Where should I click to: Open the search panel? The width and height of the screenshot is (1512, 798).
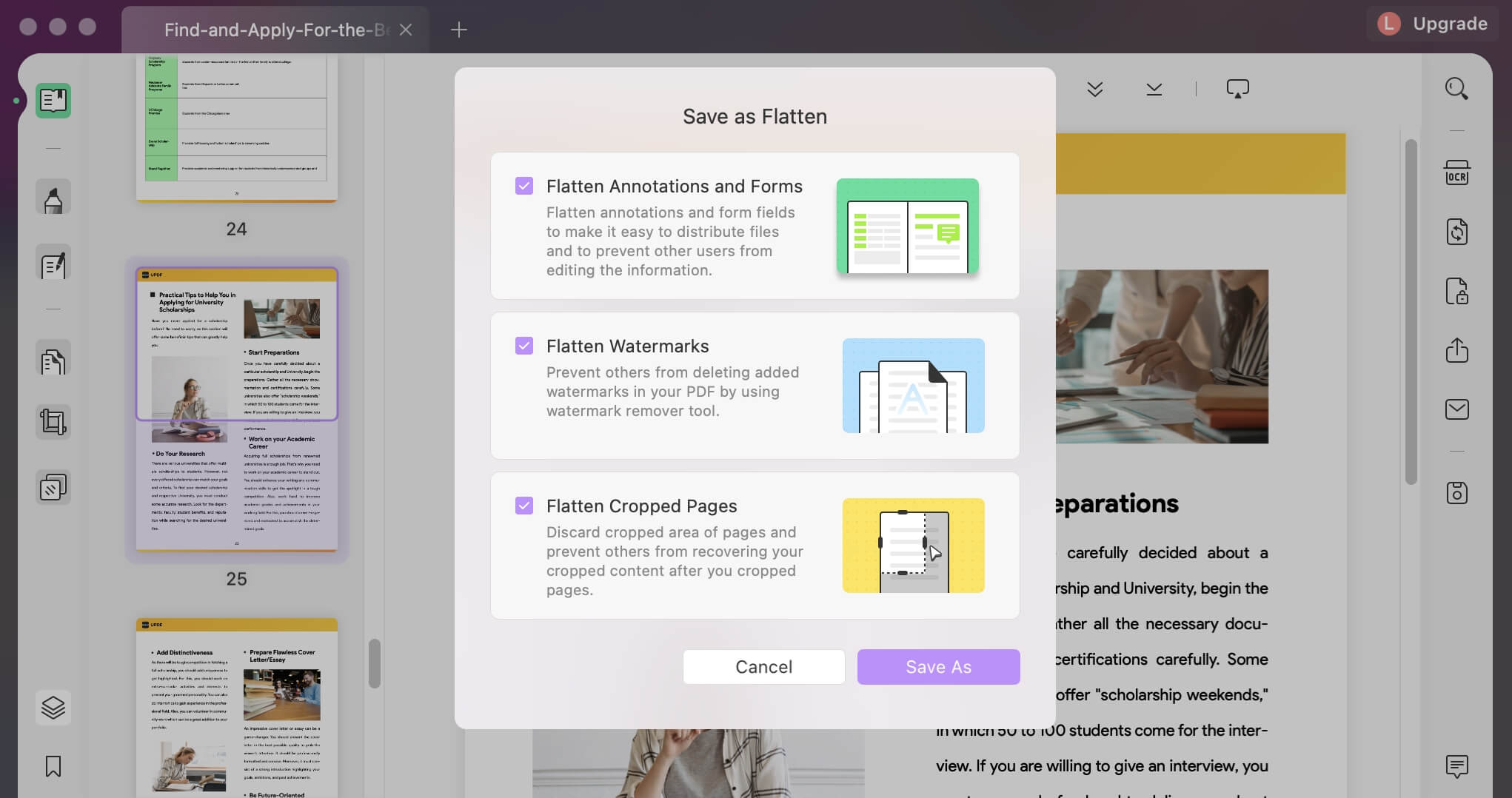pyautogui.click(x=1456, y=89)
